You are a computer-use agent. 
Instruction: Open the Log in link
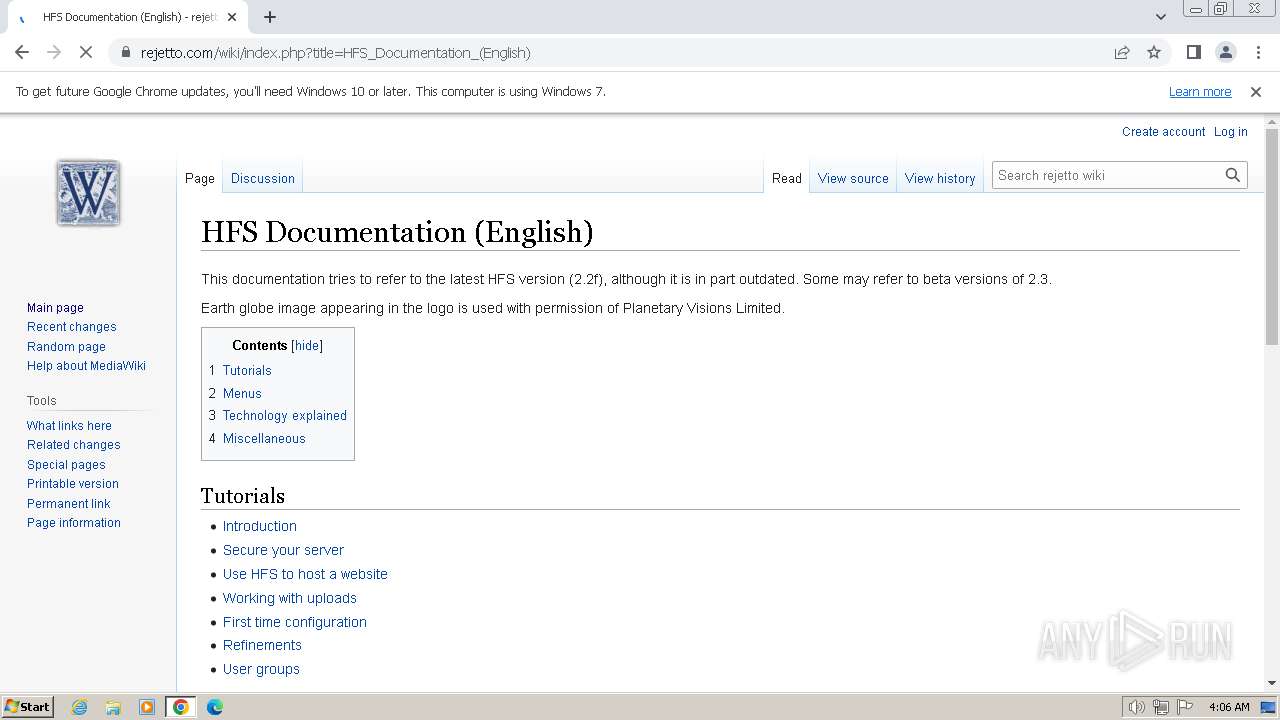point(1230,131)
